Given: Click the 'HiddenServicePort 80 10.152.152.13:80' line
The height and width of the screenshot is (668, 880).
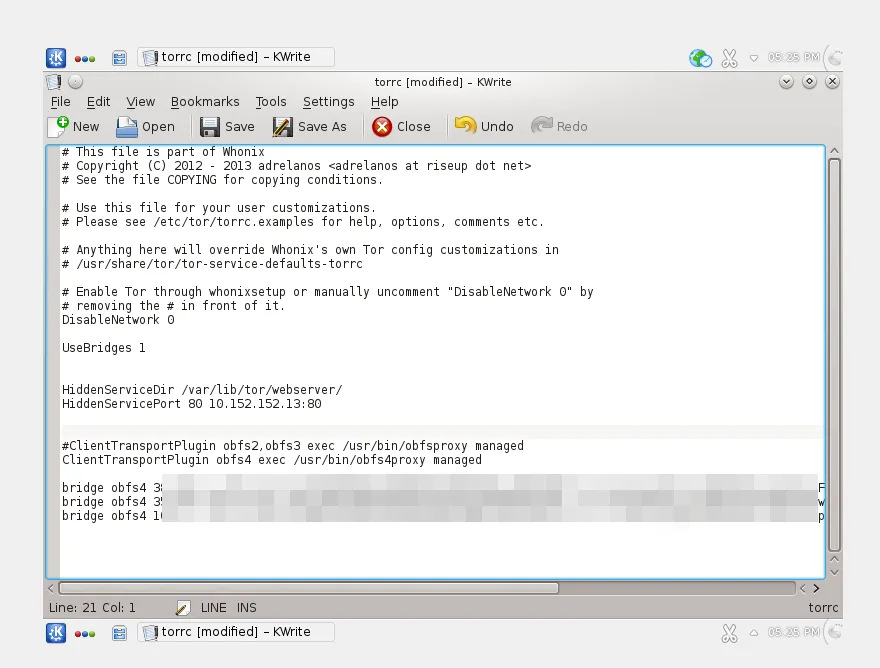Looking at the screenshot, I should pyautogui.click(x=192, y=404).
